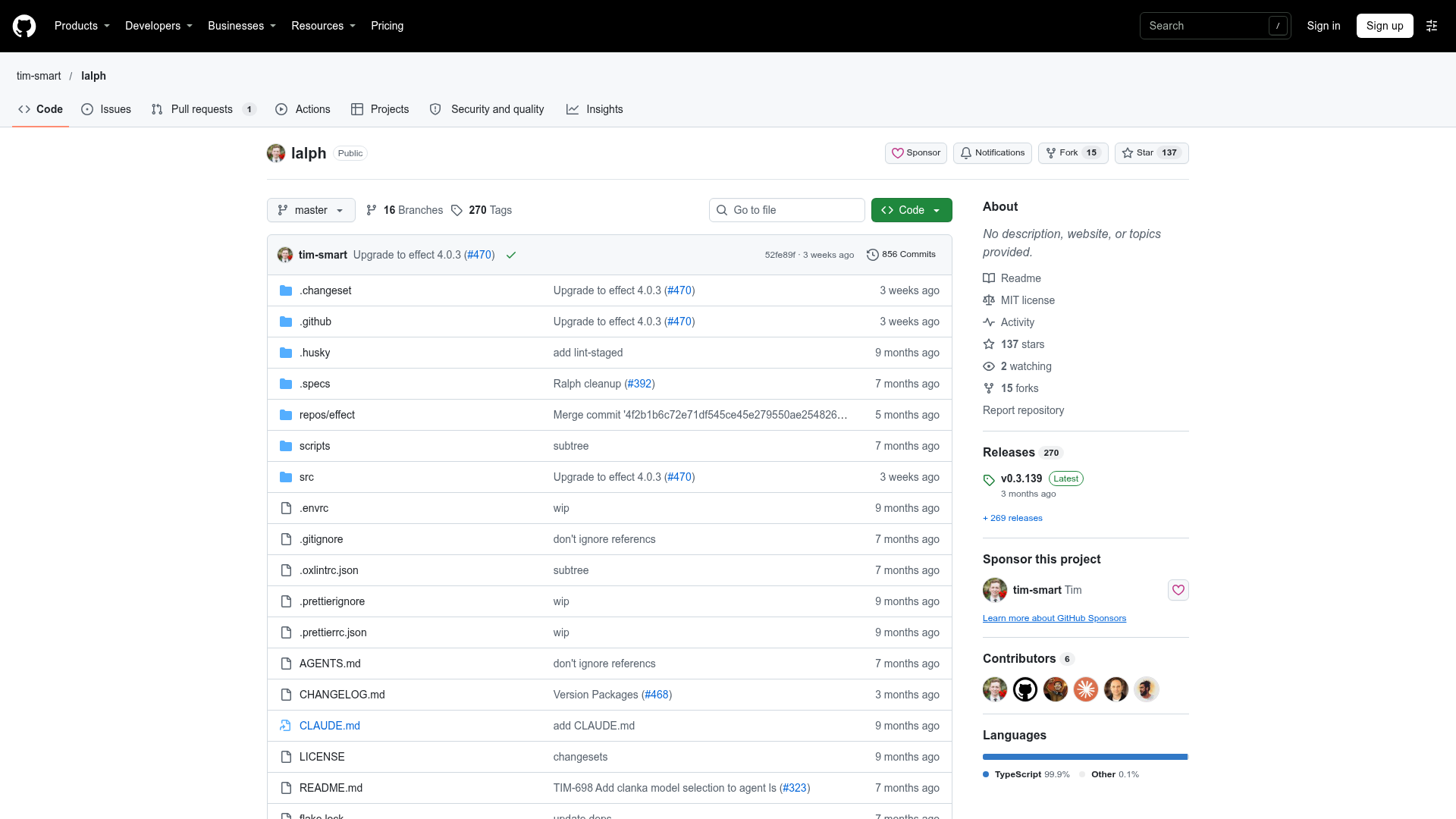
Task: Click the book icon next to Readme
Action: (989, 278)
